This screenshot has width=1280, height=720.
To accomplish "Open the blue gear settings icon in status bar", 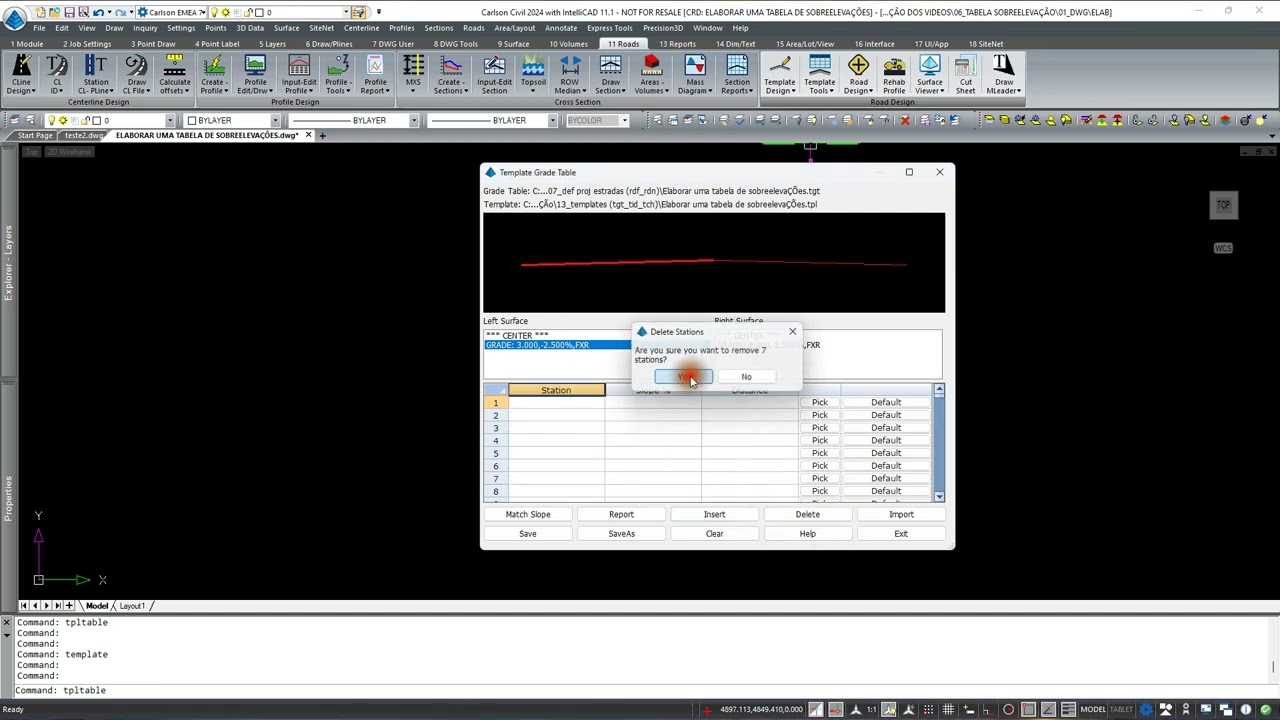I will tap(1147, 710).
